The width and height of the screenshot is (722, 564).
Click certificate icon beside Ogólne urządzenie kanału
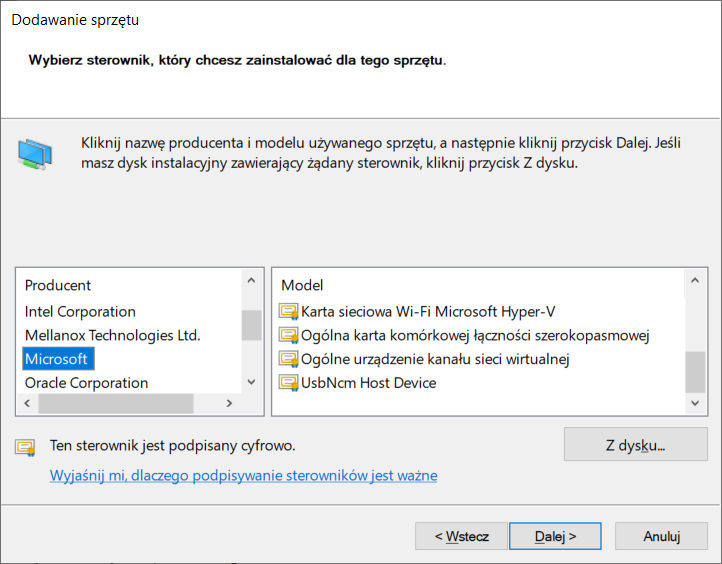pyautogui.click(x=289, y=359)
